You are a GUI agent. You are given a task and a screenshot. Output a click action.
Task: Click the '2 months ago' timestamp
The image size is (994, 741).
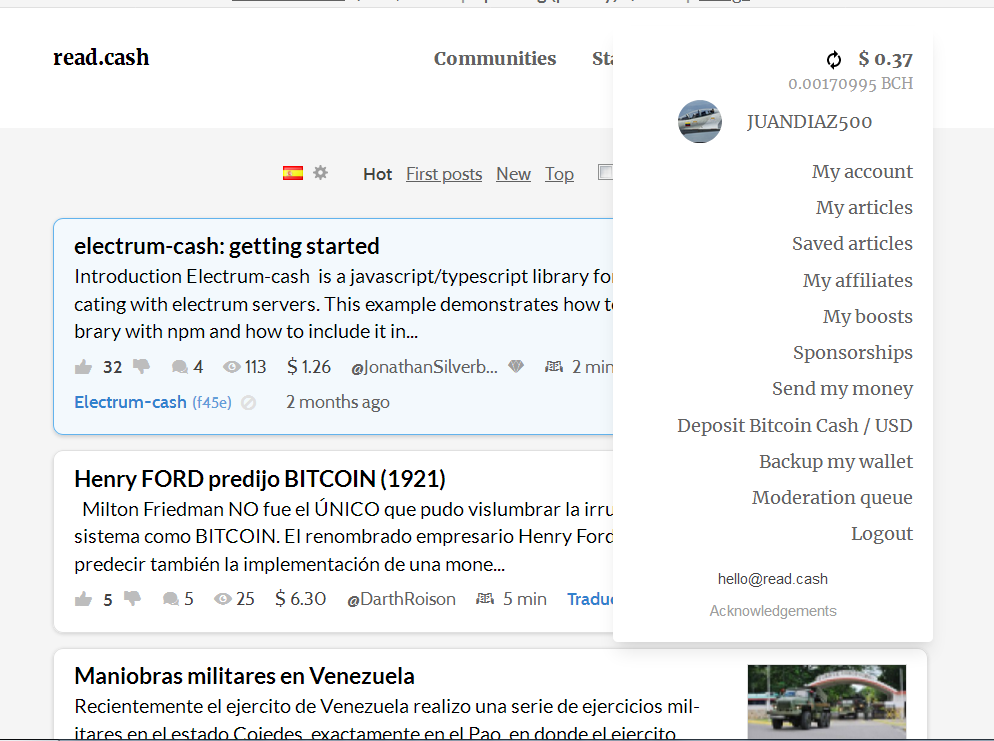click(x=338, y=403)
